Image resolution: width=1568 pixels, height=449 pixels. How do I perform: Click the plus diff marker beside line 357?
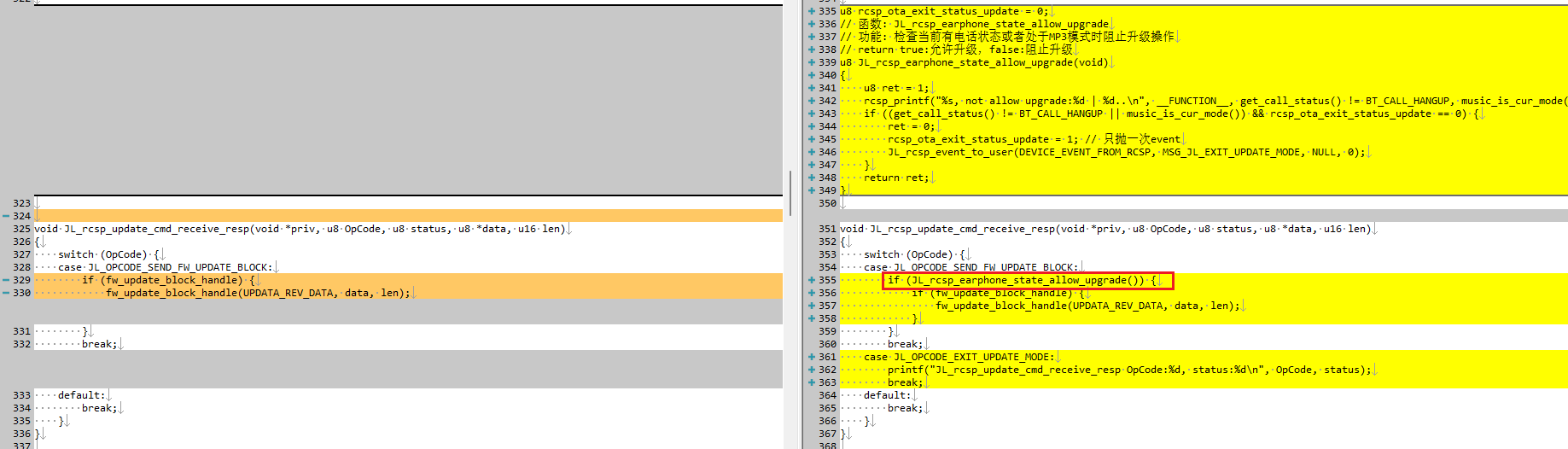(x=811, y=306)
